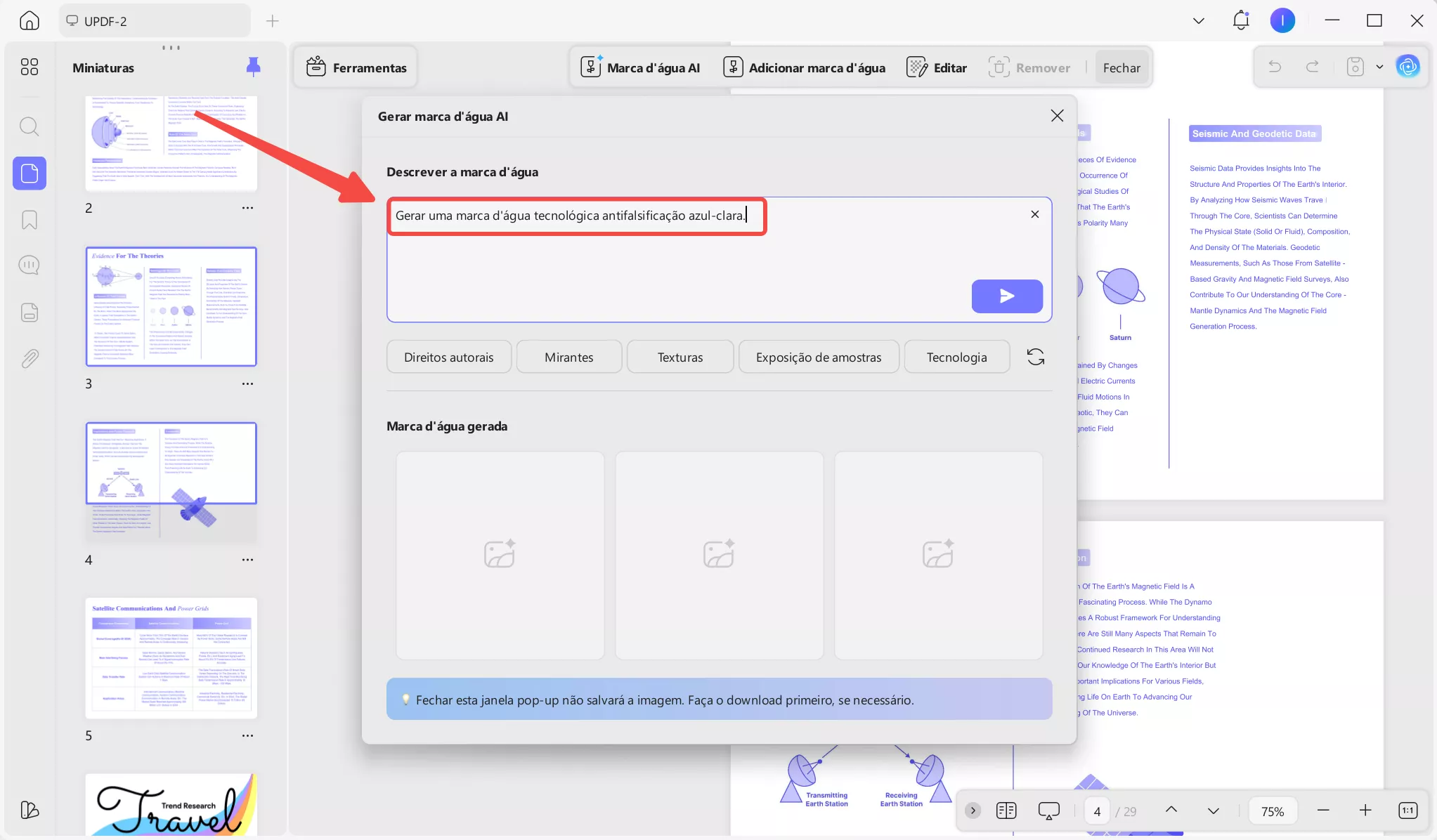
Task: Click the send arrow to generate the watermark
Action: (1006, 296)
